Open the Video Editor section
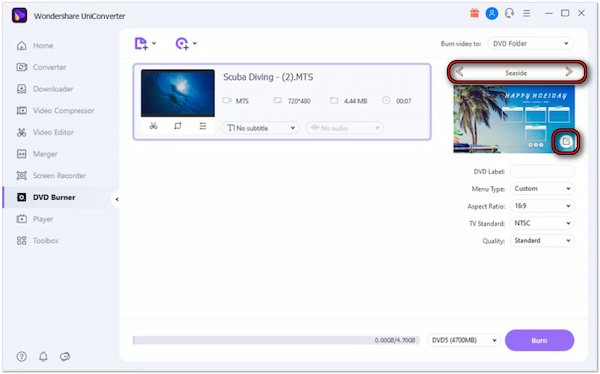The image size is (600, 374). pyautogui.click(x=45, y=132)
